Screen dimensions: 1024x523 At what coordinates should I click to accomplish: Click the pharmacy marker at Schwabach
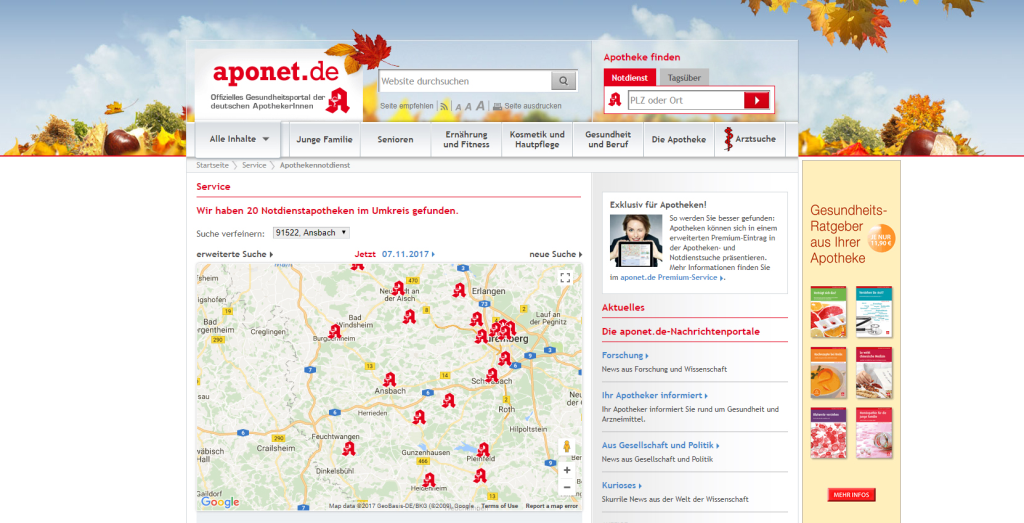tap(492, 375)
